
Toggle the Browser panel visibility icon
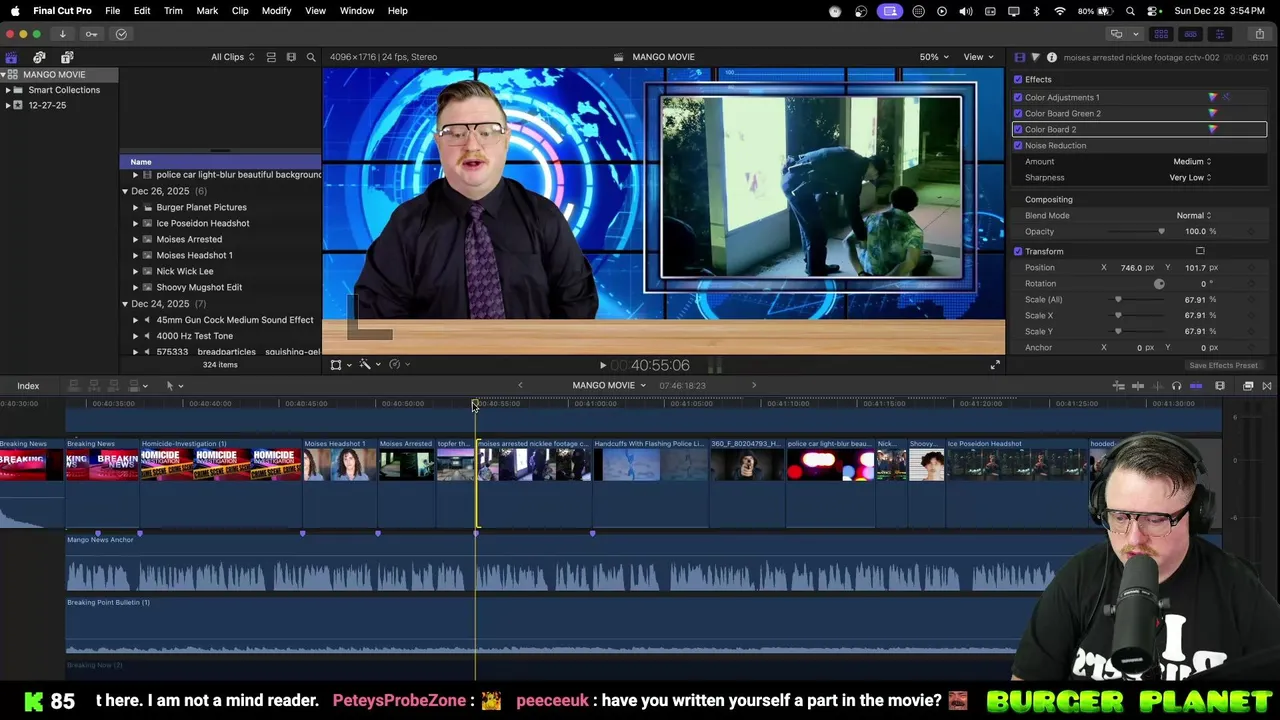(x=1161, y=34)
